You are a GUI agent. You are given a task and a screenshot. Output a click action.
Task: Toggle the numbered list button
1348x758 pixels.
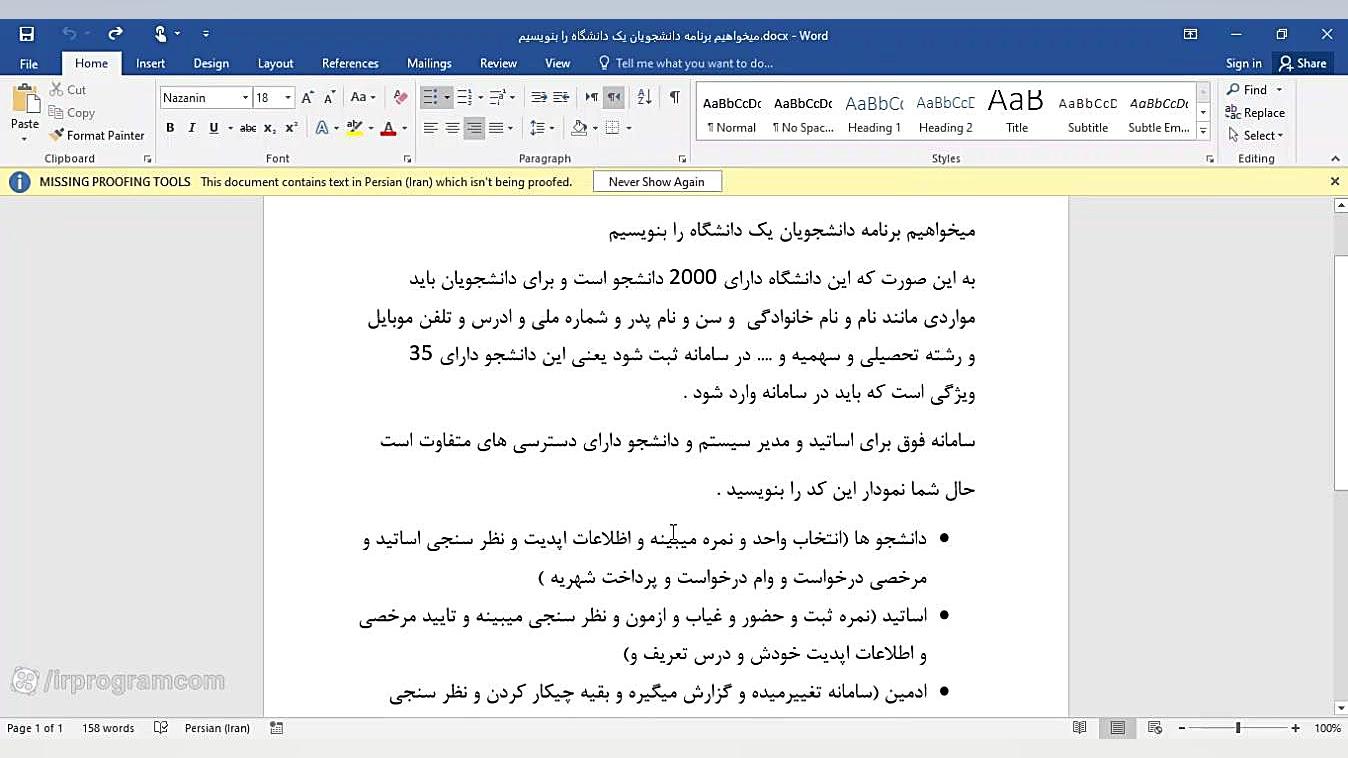[464, 97]
